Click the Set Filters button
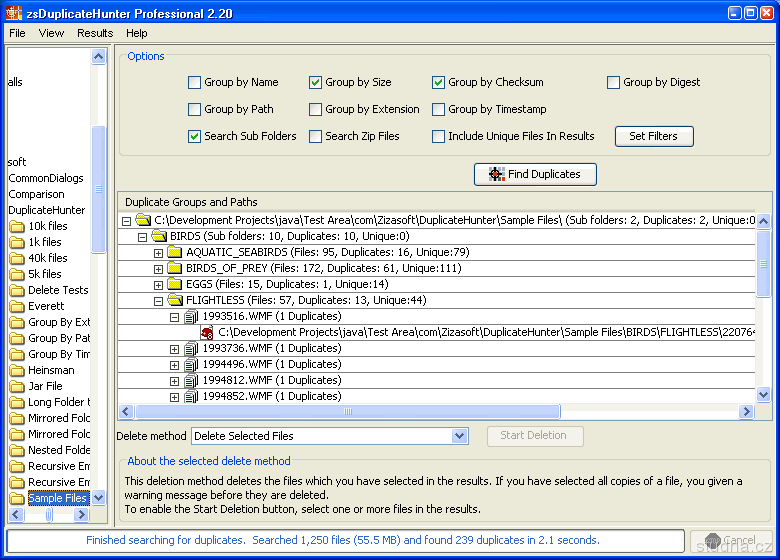 [x=653, y=136]
